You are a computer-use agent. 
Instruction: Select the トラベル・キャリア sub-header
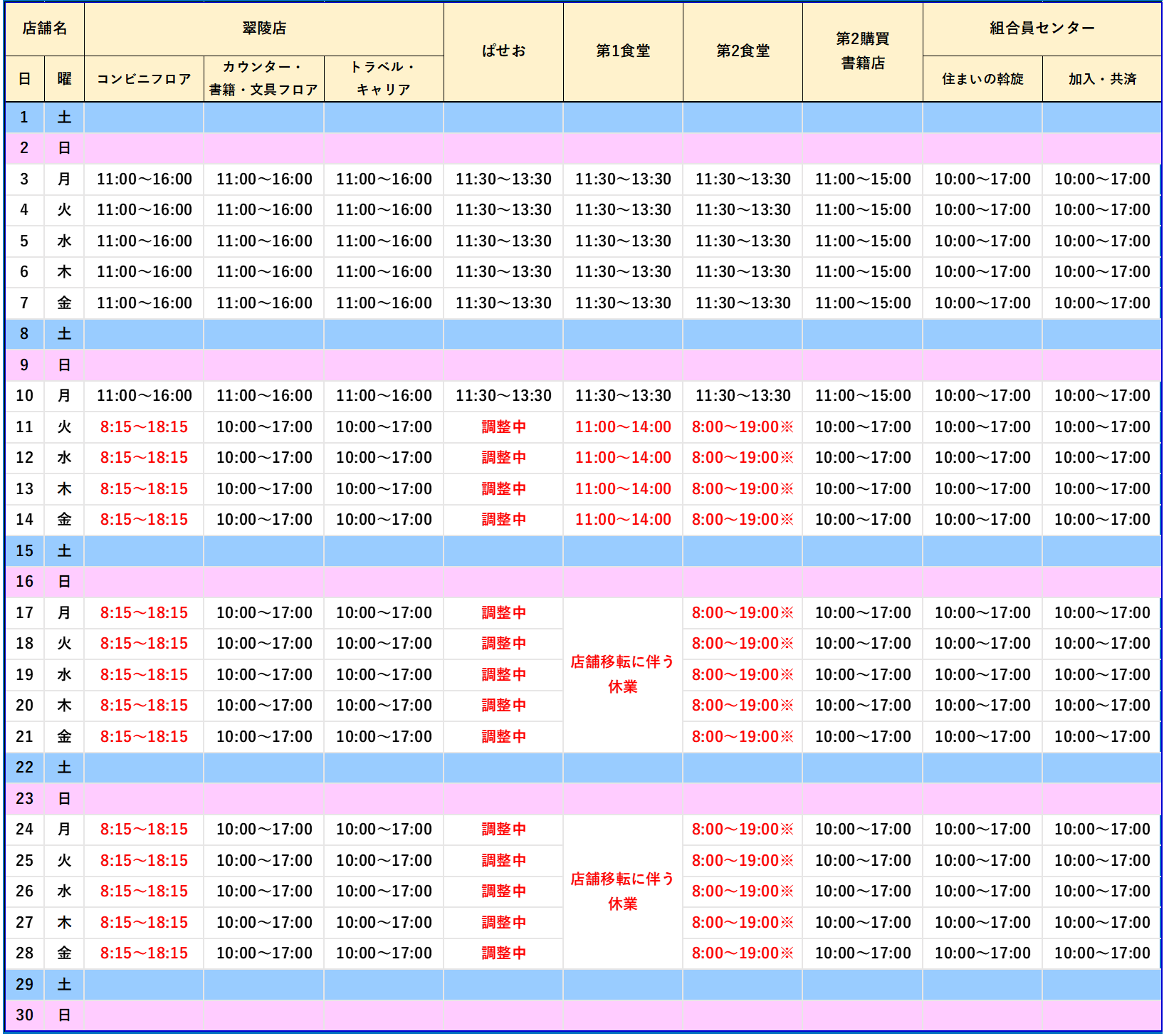384,79
